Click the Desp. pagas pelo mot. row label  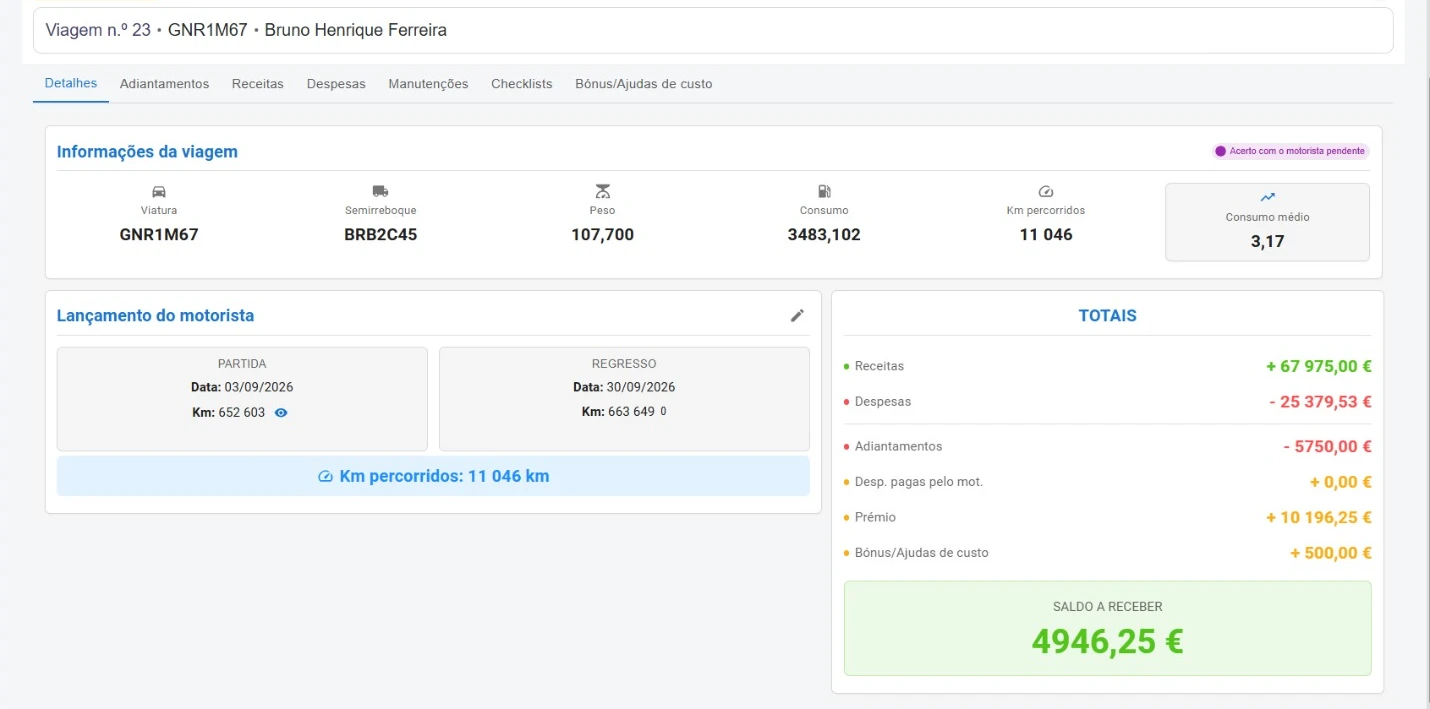click(919, 482)
